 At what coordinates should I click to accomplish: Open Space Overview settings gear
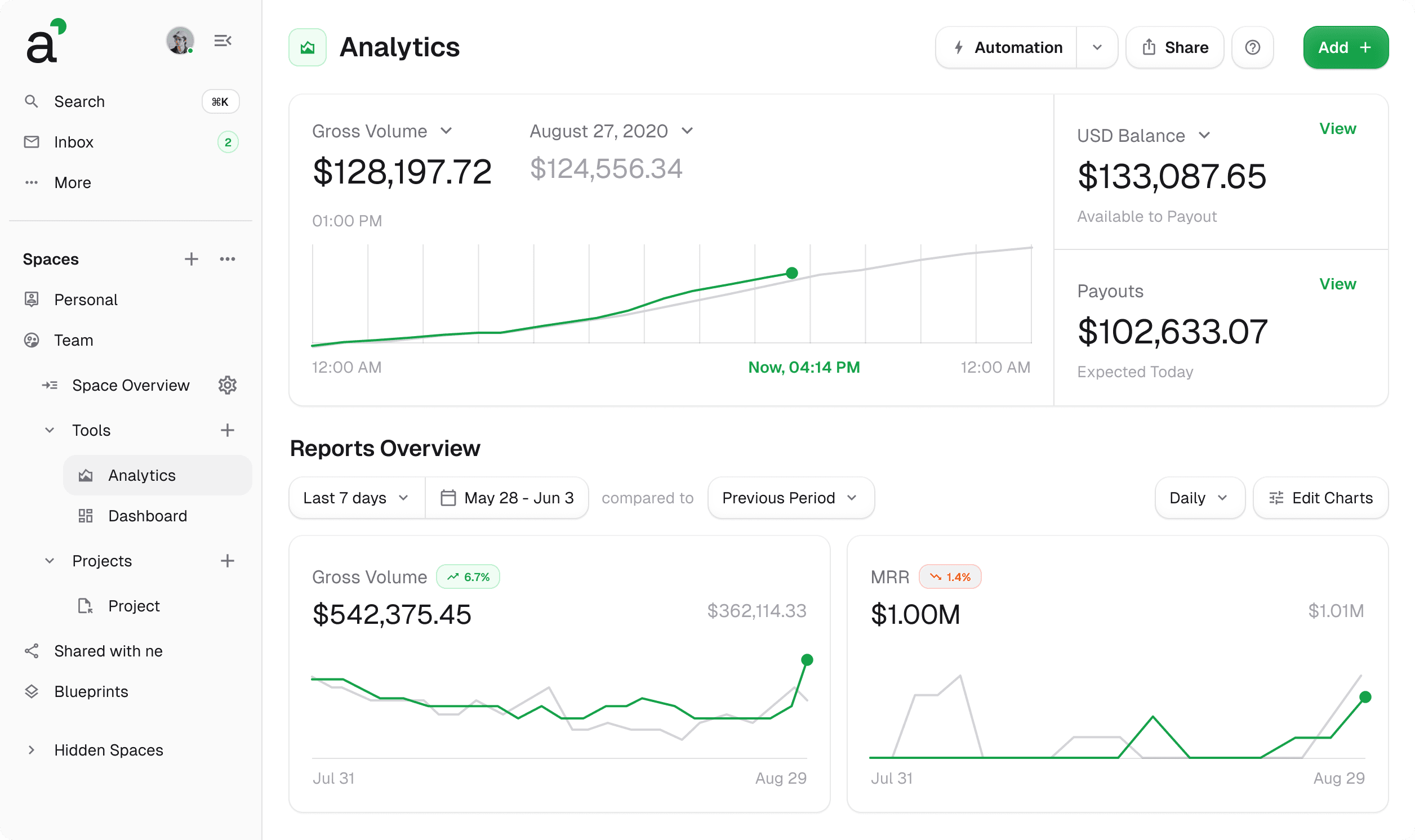tap(227, 386)
